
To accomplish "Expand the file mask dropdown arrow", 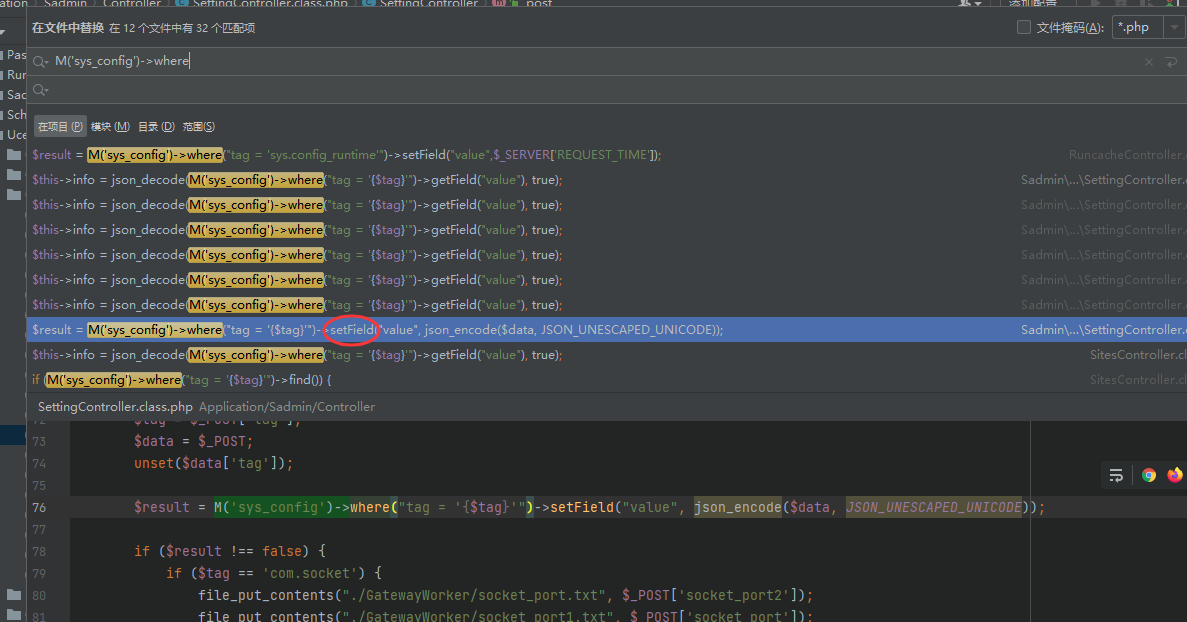I will click(x=1175, y=27).
